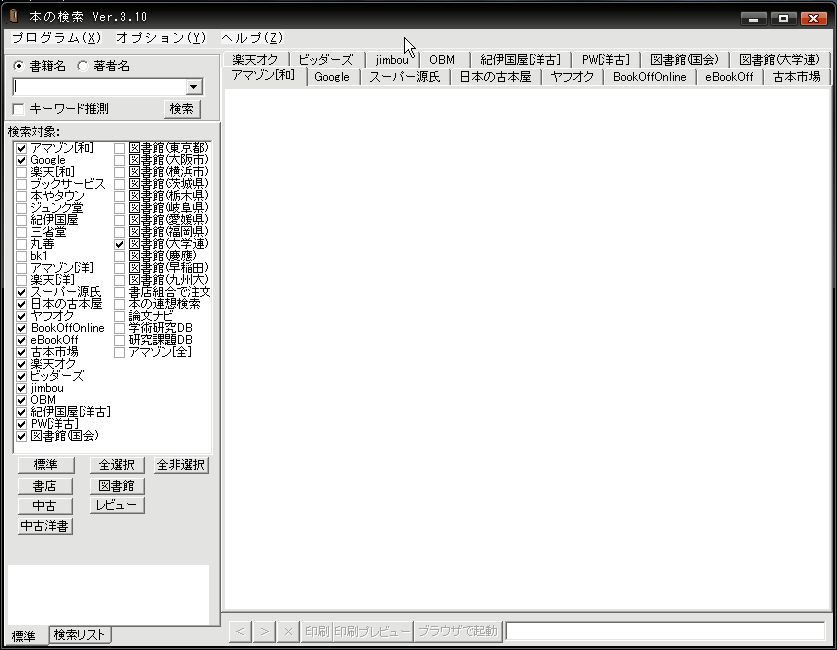Open the search keyword dropdown arrow
This screenshot has width=837, height=650.
click(x=194, y=86)
